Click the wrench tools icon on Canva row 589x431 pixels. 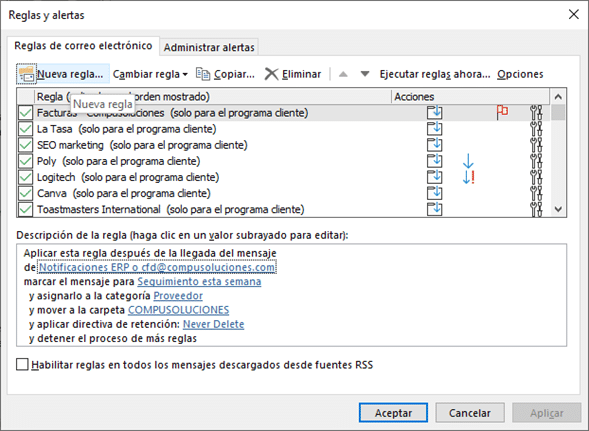(536, 193)
